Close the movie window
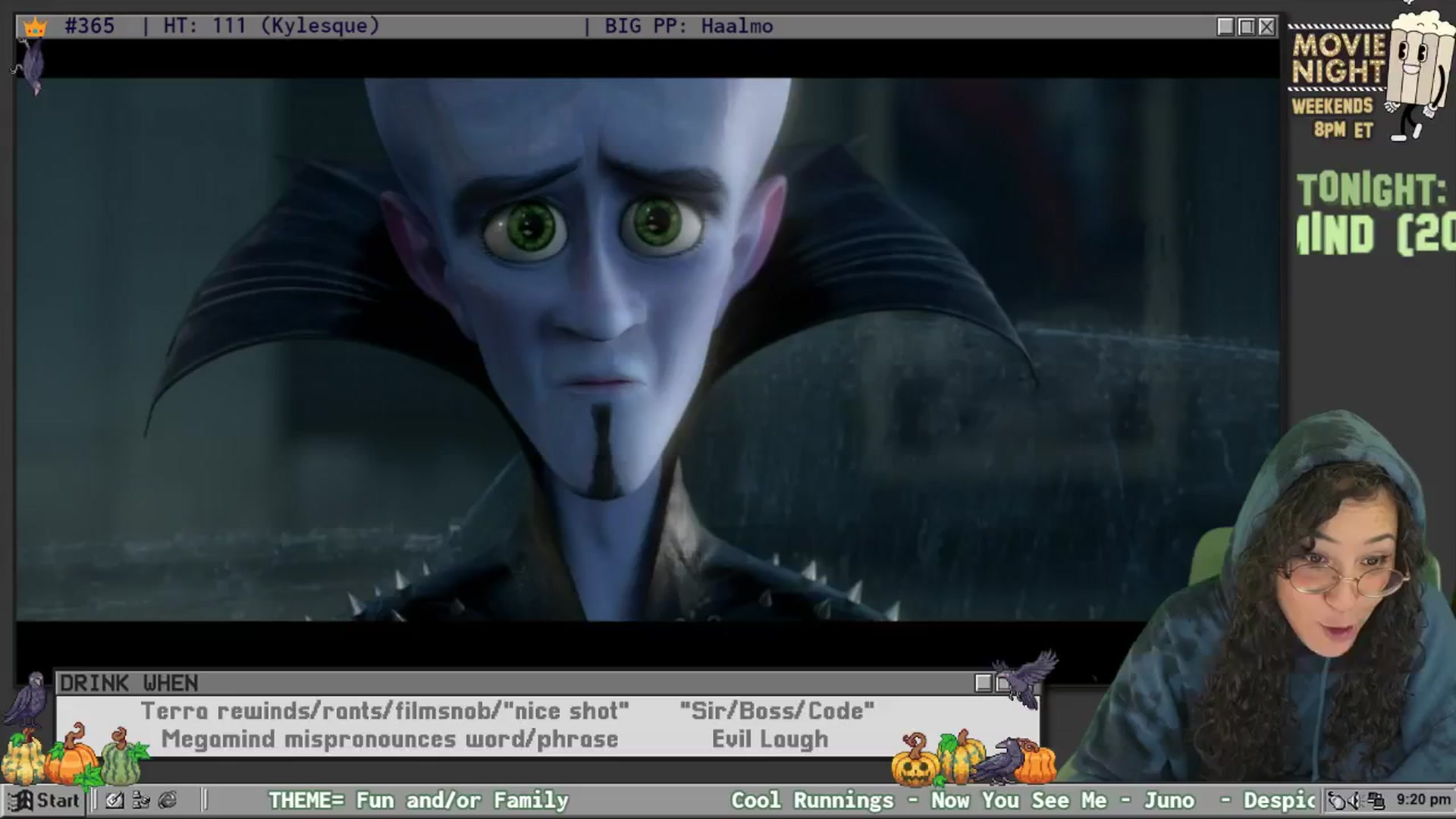The height and width of the screenshot is (819, 1456). coord(1266,27)
